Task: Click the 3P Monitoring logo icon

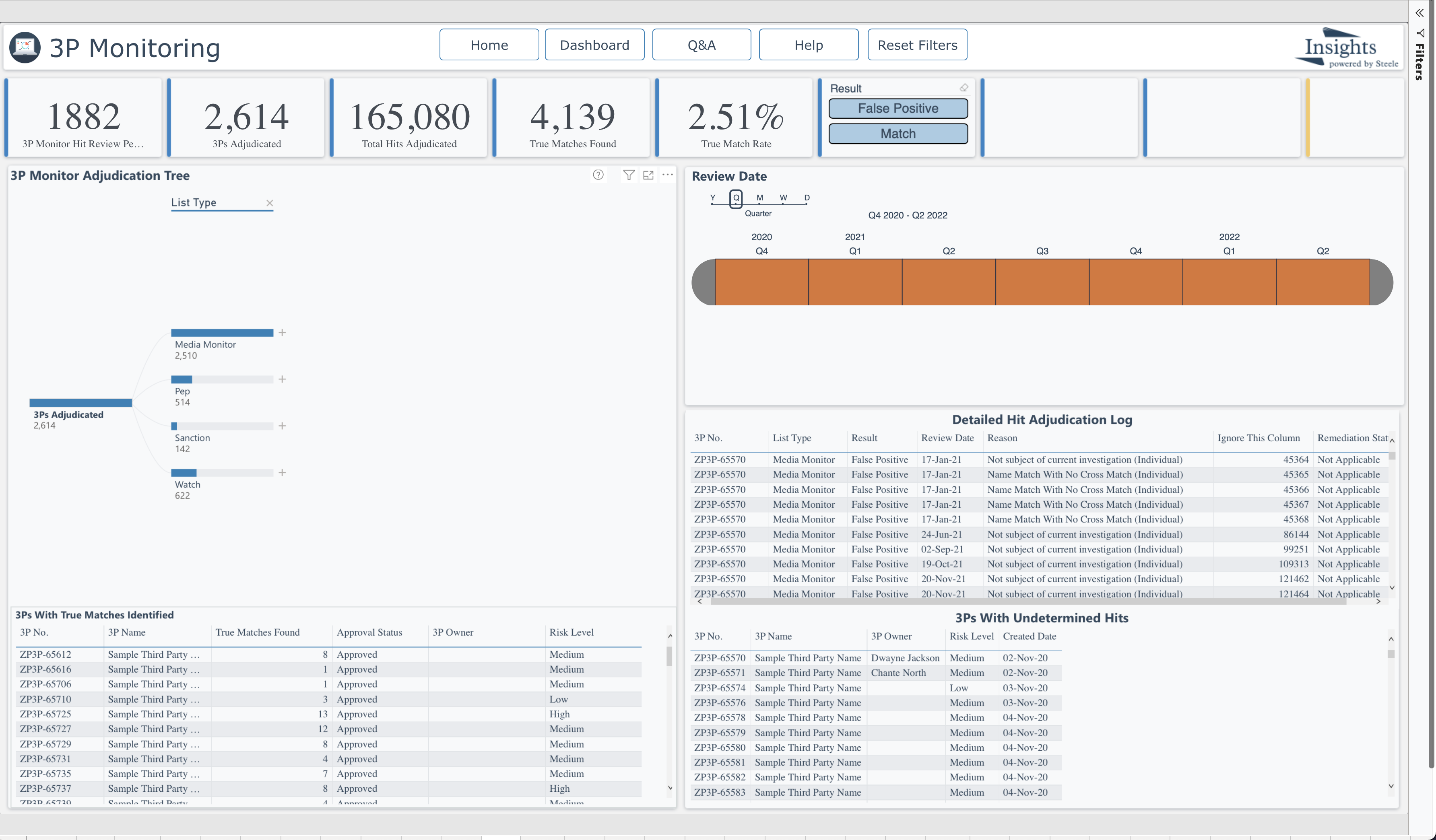Action: point(25,47)
